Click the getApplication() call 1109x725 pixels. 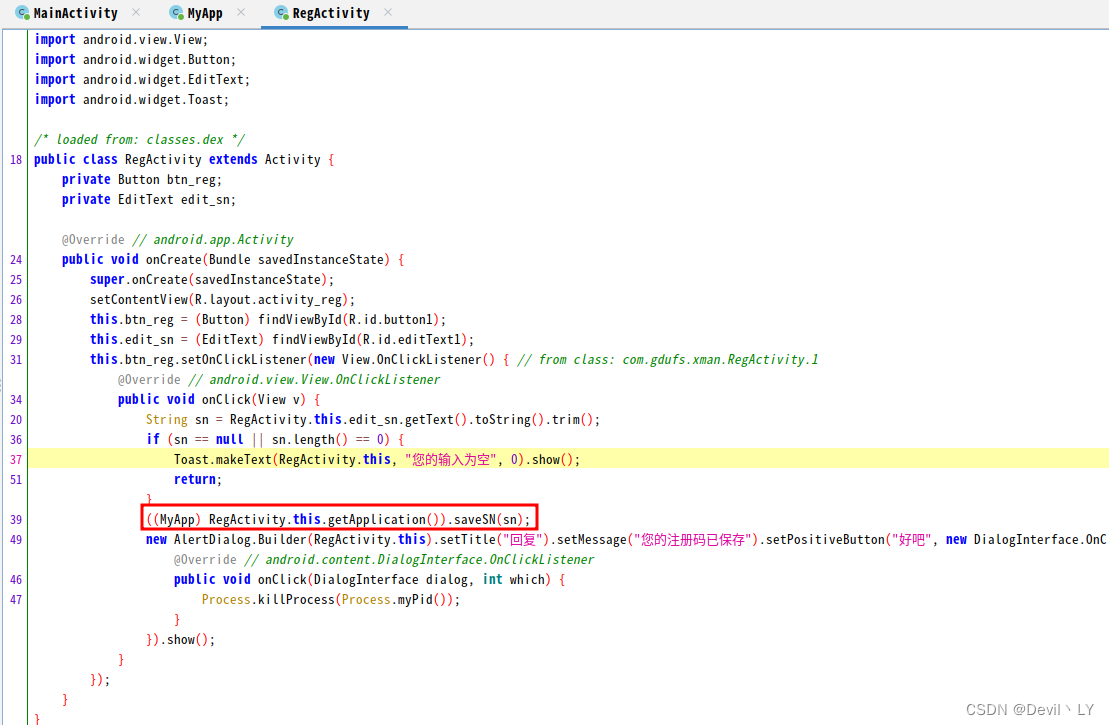[x=384, y=520]
